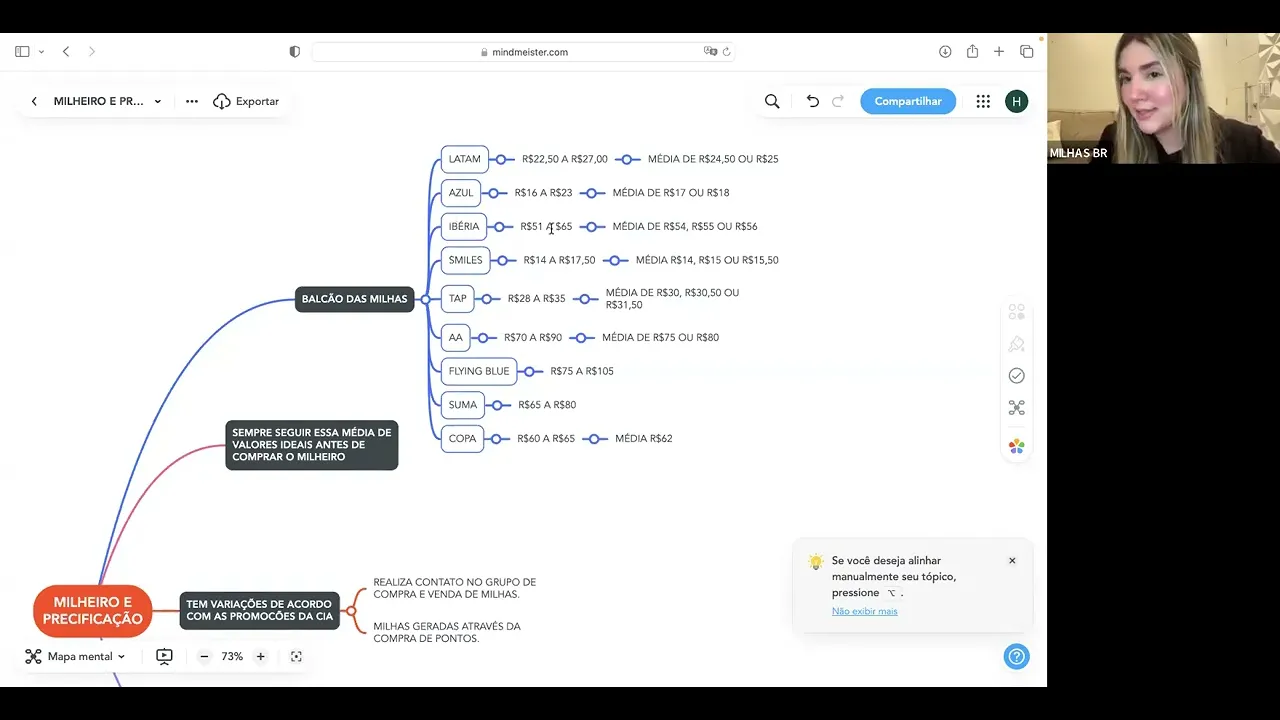Click the Compartilhar button

point(908,101)
